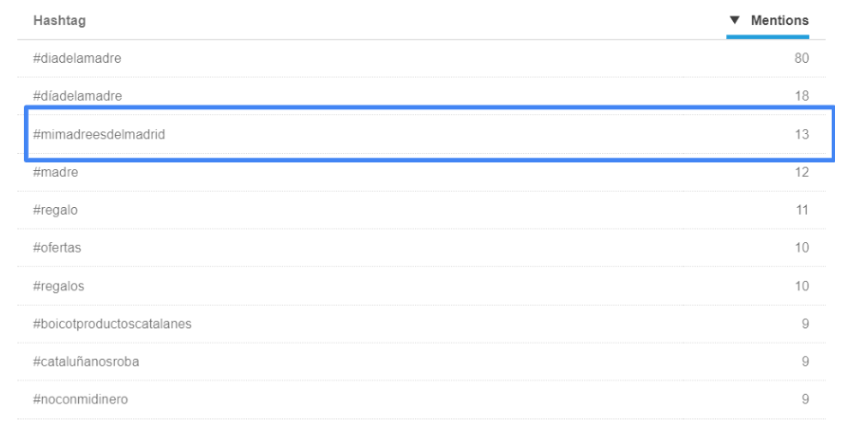Image resolution: width=863 pixels, height=429 pixels.
Task: Open the #díadelamadre hashtag with accent
Action: coord(77,96)
